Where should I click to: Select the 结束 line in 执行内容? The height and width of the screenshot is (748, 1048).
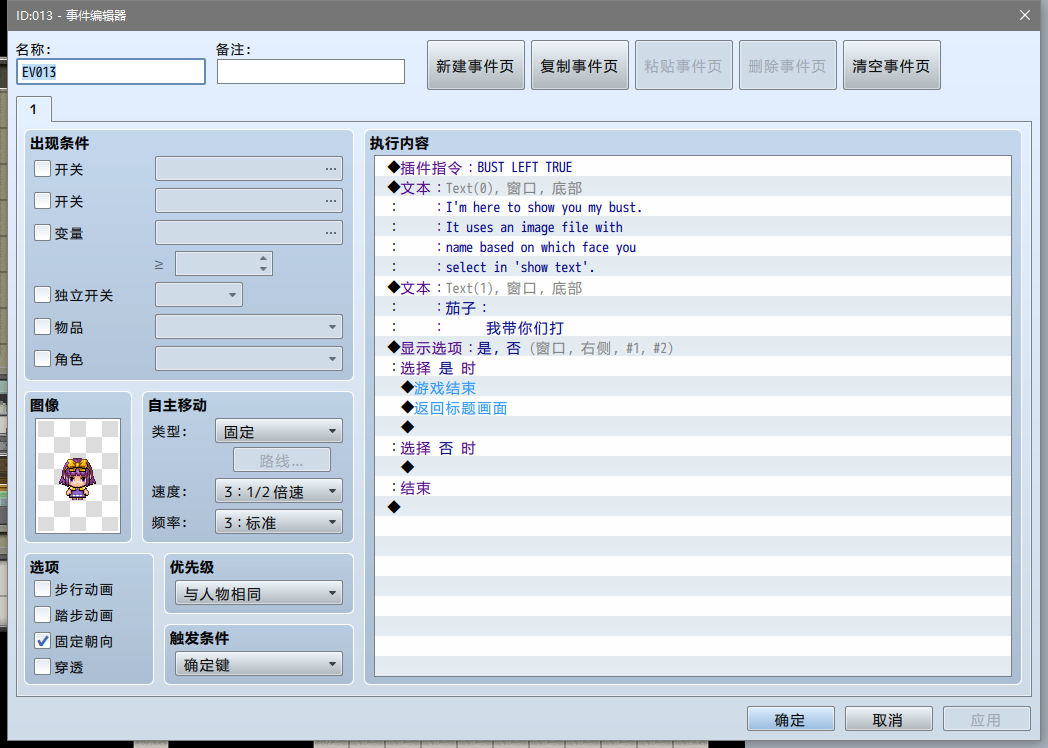(x=693, y=489)
